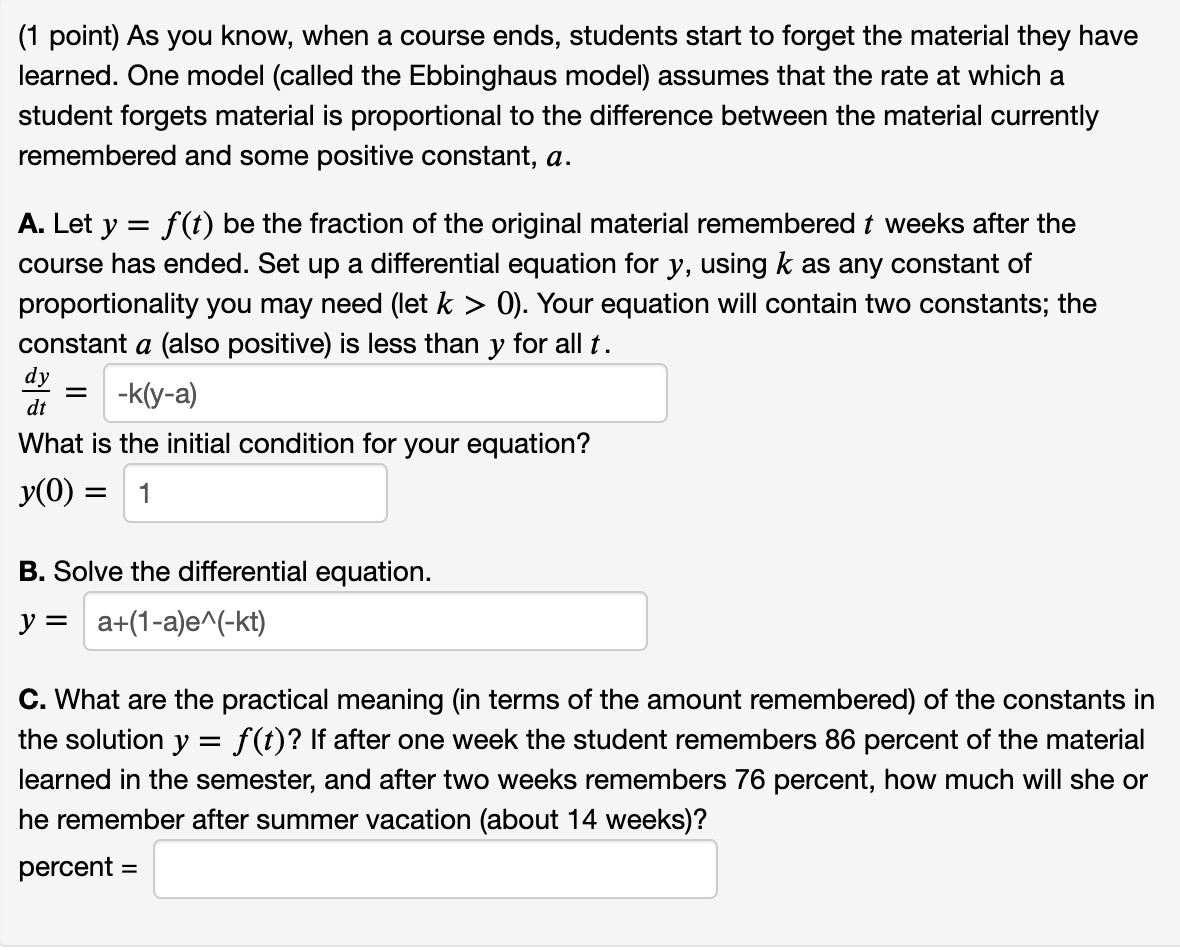1180x950 pixels.
Task: Click the bold heading for Part B
Action: pyautogui.click(x=31, y=571)
